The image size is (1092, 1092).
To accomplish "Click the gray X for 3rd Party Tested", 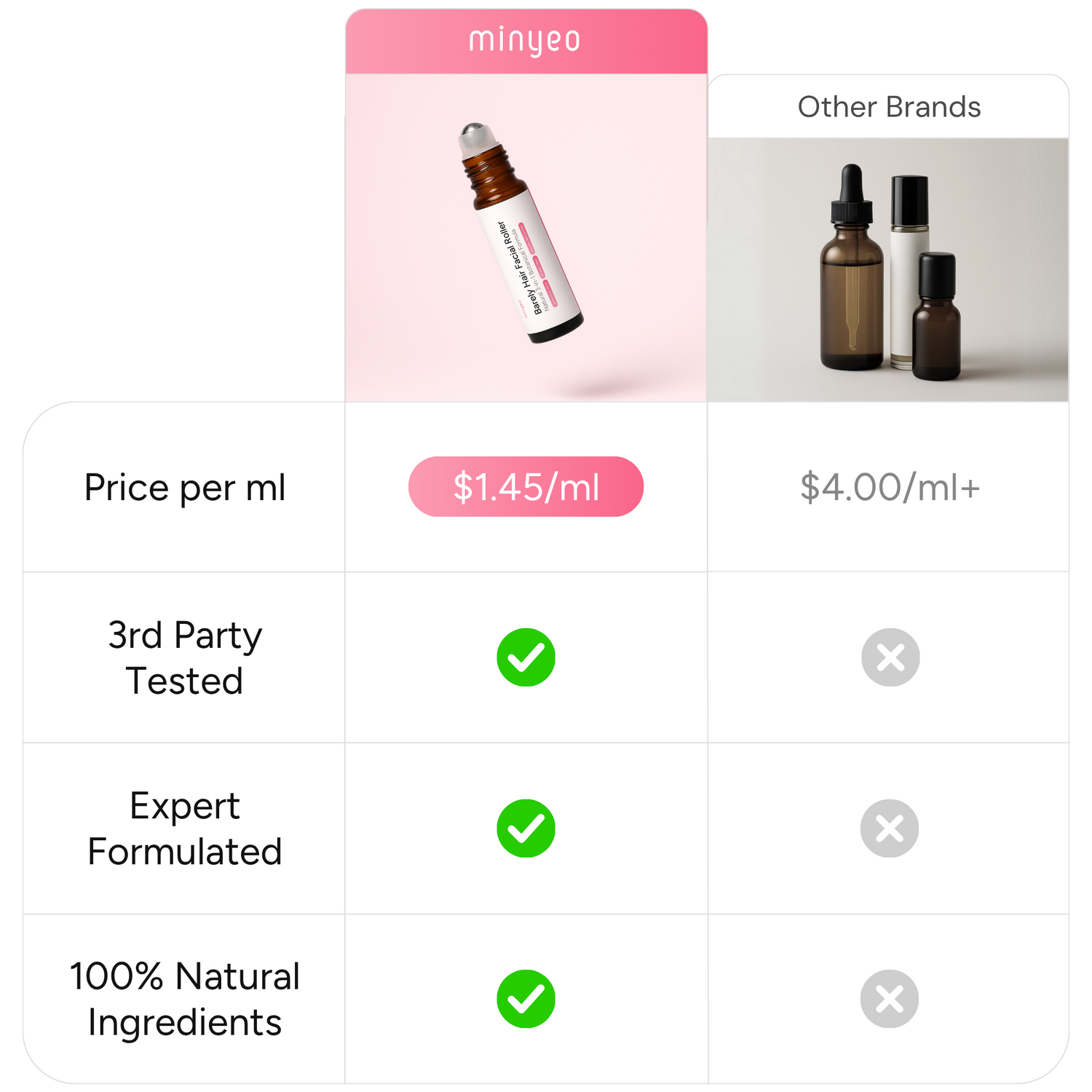I will click(890, 657).
